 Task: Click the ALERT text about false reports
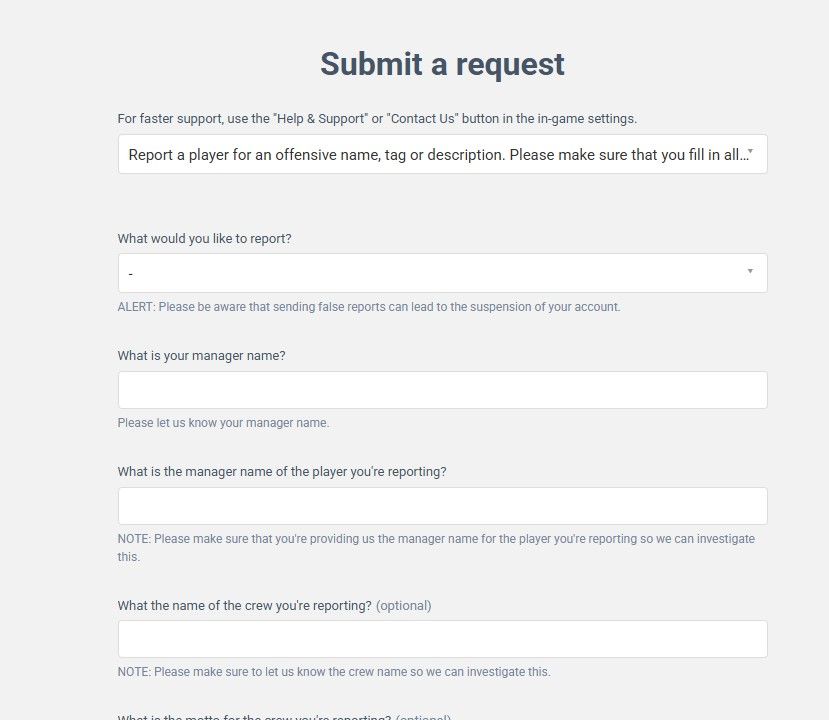click(368, 307)
